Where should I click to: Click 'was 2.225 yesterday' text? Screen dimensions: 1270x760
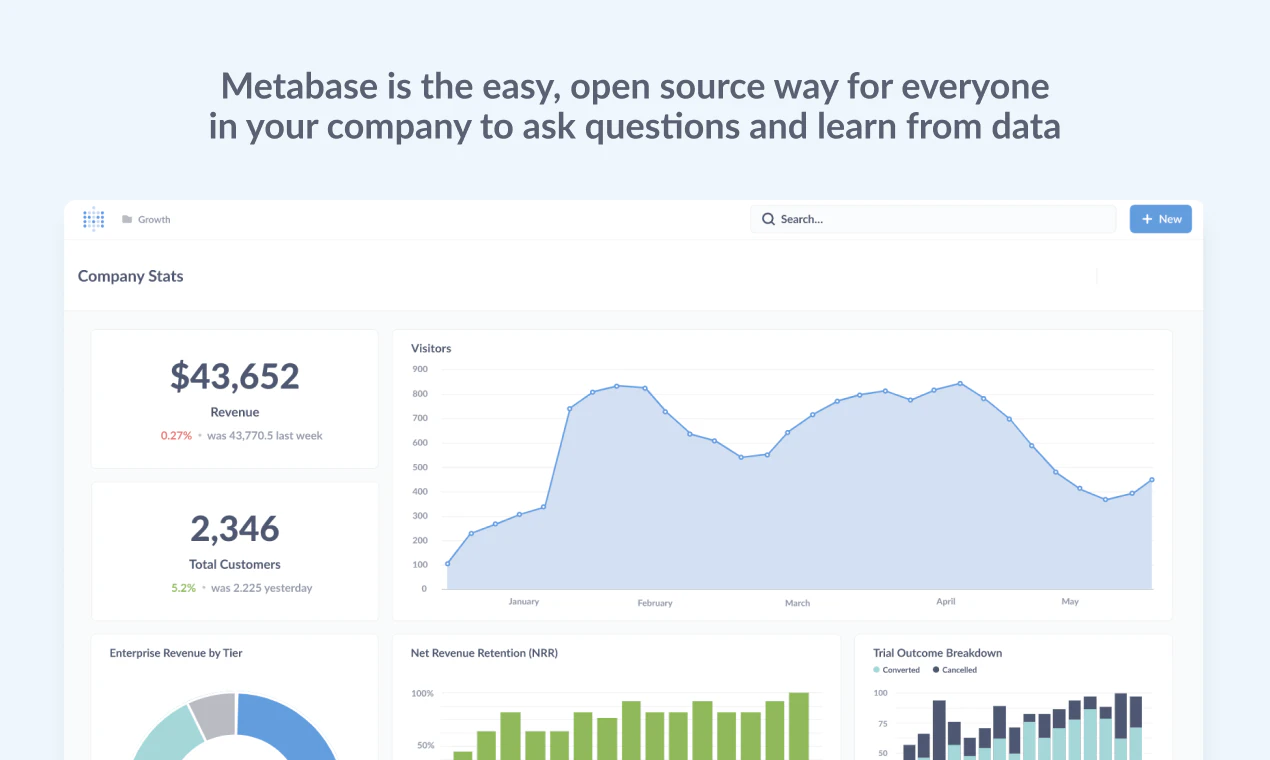tap(260, 588)
